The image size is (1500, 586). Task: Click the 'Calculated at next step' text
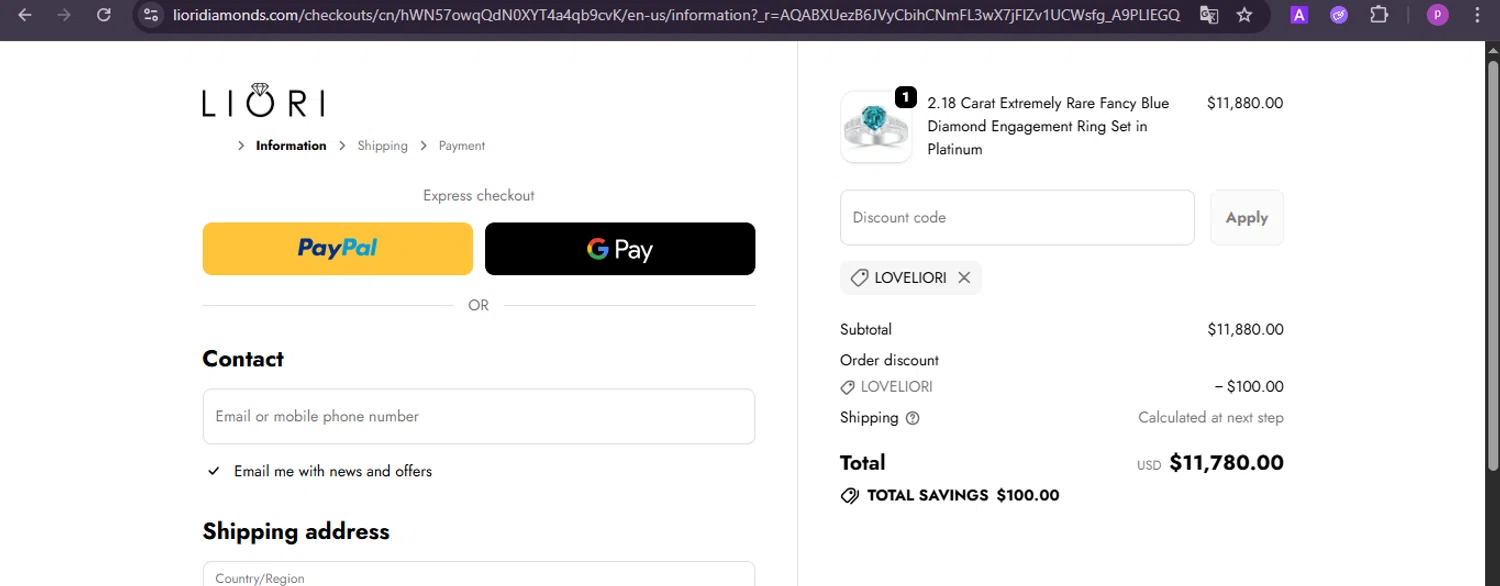pyautogui.click(x=1211, y=417)
